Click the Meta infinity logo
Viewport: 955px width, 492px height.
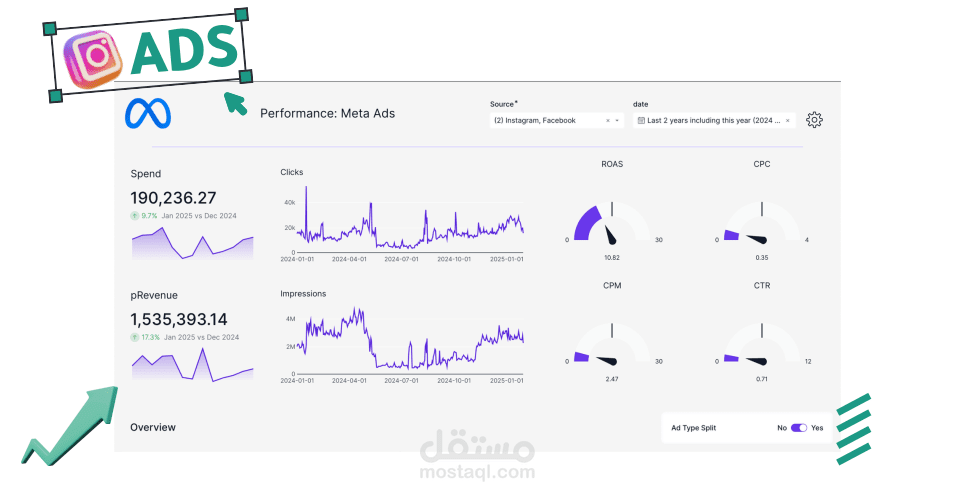(148, 114)
